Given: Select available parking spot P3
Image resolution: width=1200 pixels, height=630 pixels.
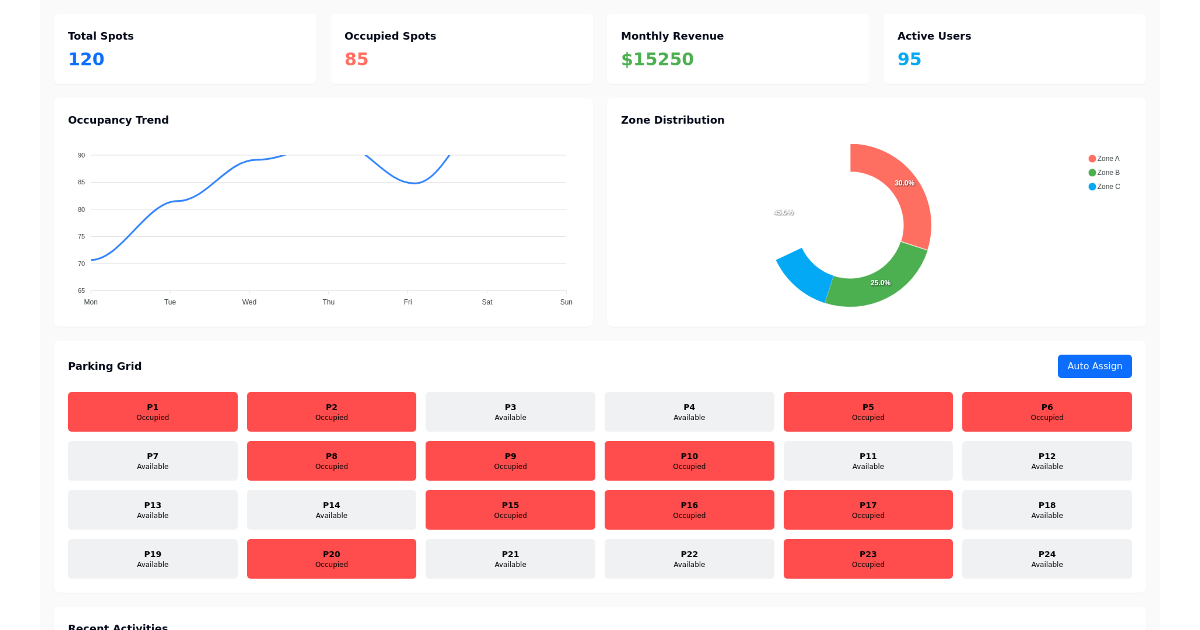Looking at the screenshot, I should point(510,411).
